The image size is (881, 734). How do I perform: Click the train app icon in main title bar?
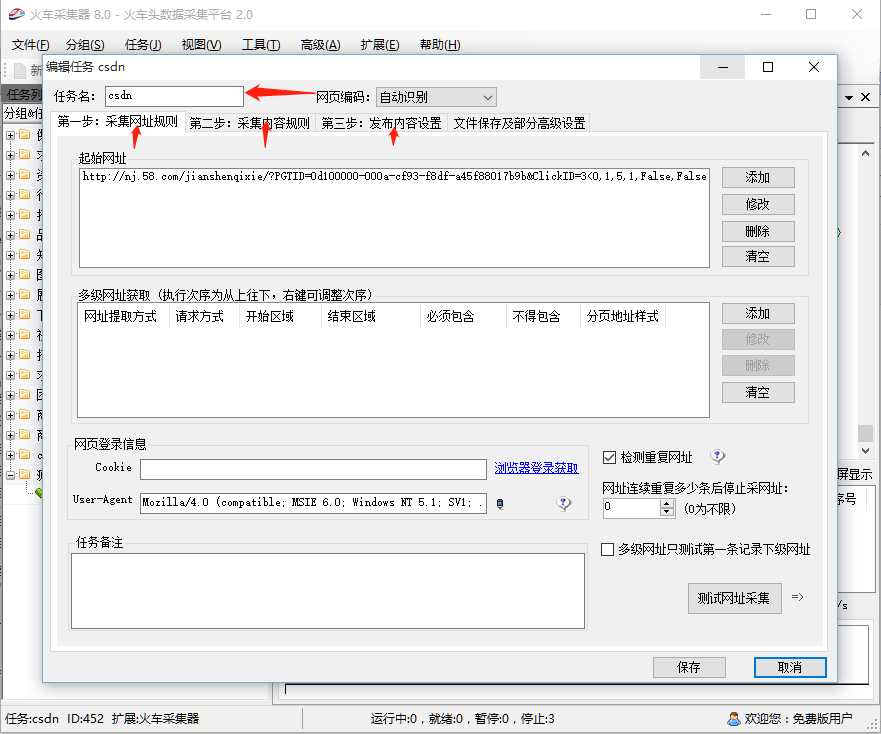coord(16,14)
